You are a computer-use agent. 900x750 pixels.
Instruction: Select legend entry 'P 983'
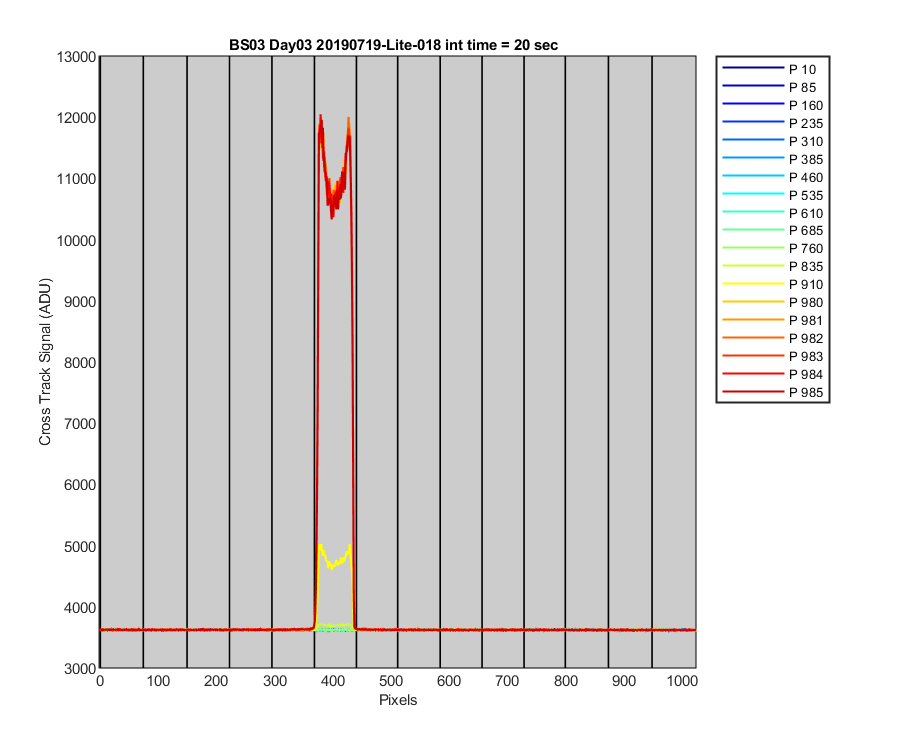pyautogui.click(x=772, y=356)
